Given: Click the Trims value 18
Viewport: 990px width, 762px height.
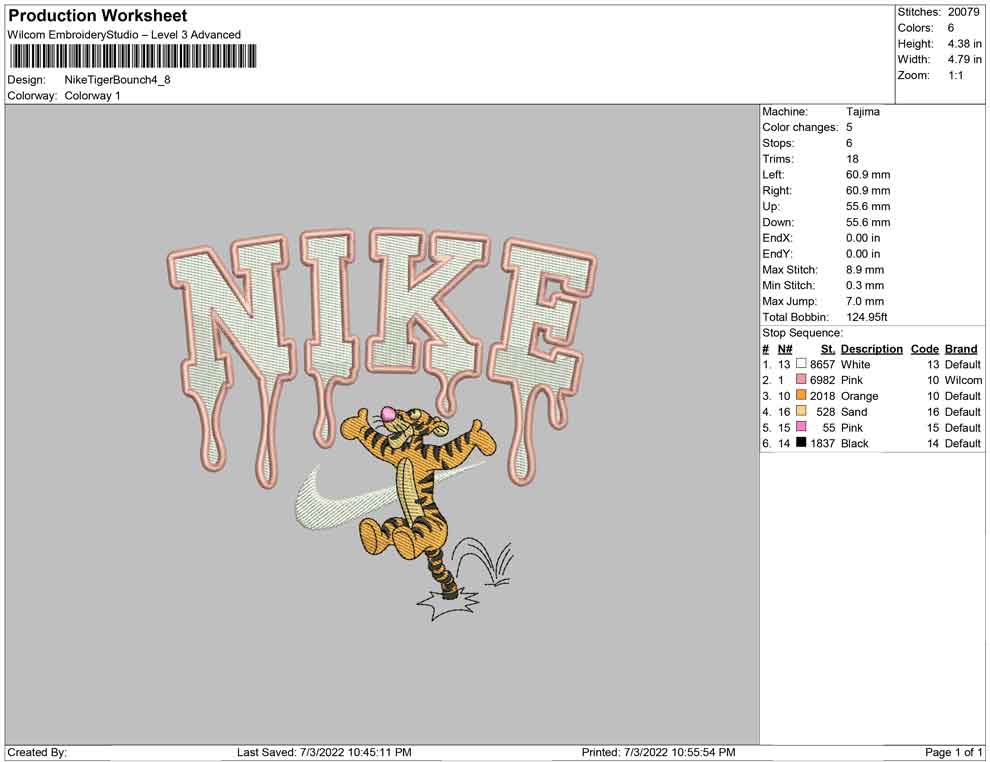Looking at the screenshot, I should click(852, 159).
